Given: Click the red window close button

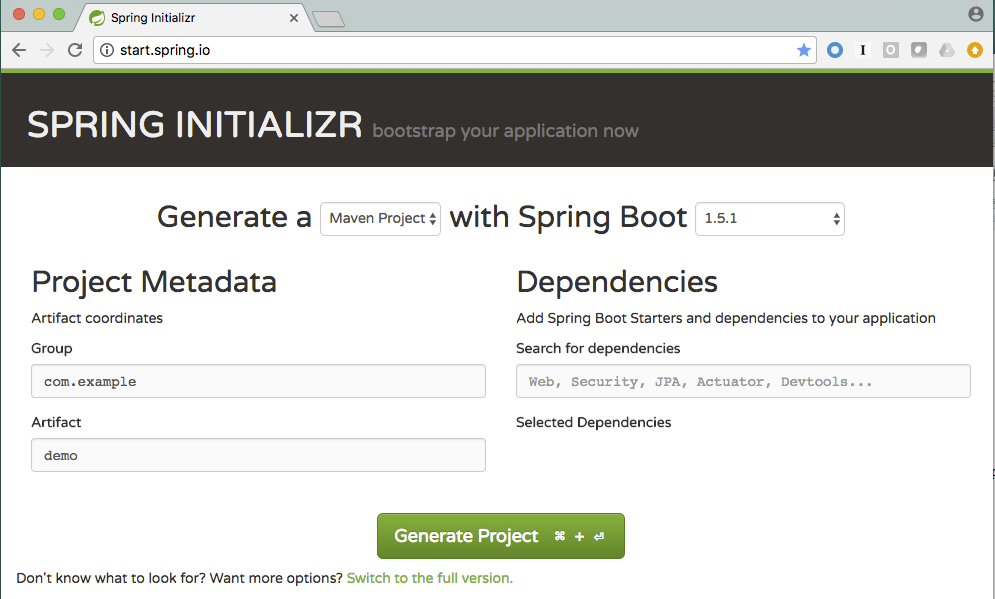Looking at the screenshot, I should click(19, 14).
